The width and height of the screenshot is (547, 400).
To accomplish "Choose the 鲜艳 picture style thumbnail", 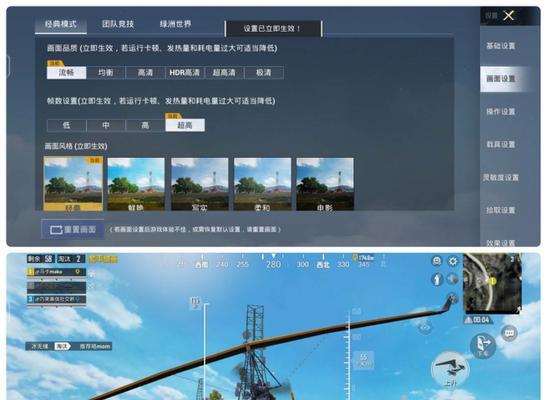I will tap(136, 184).
